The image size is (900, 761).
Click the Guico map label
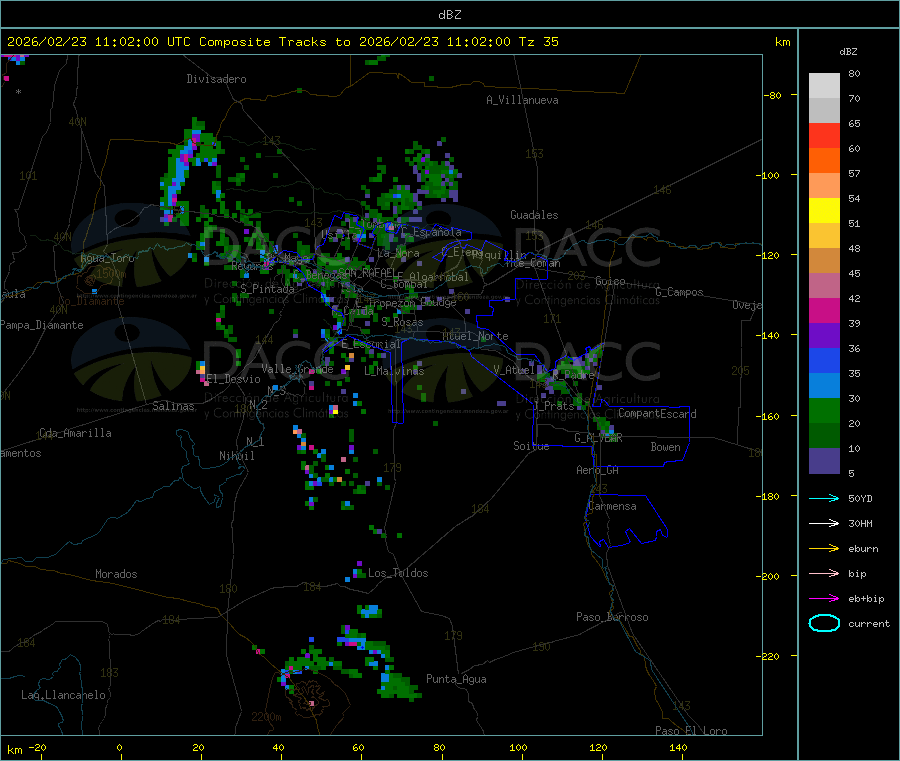610,281
